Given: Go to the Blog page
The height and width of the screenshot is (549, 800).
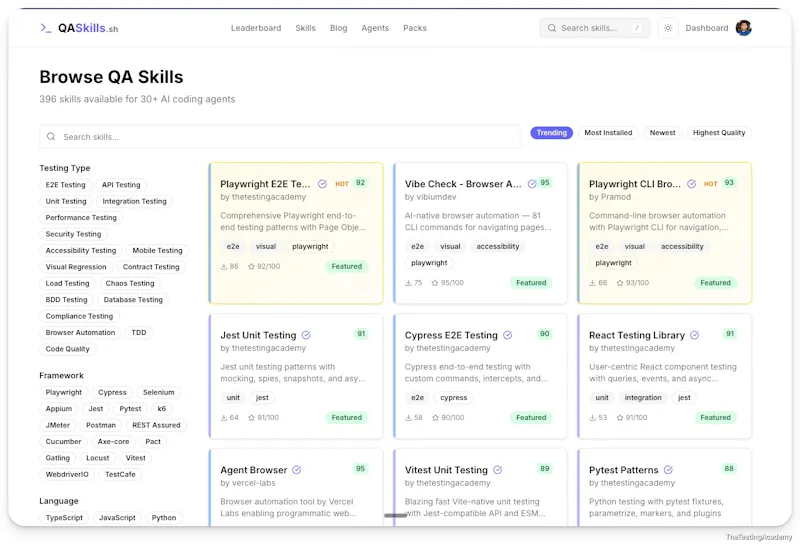Looking at the screenshot, I should coord(338,28).
